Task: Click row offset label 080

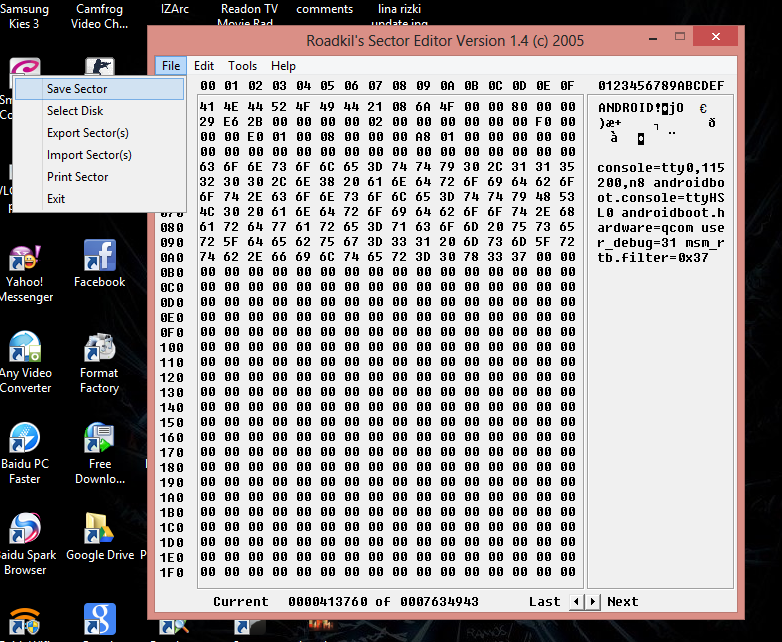Action: 172,227
